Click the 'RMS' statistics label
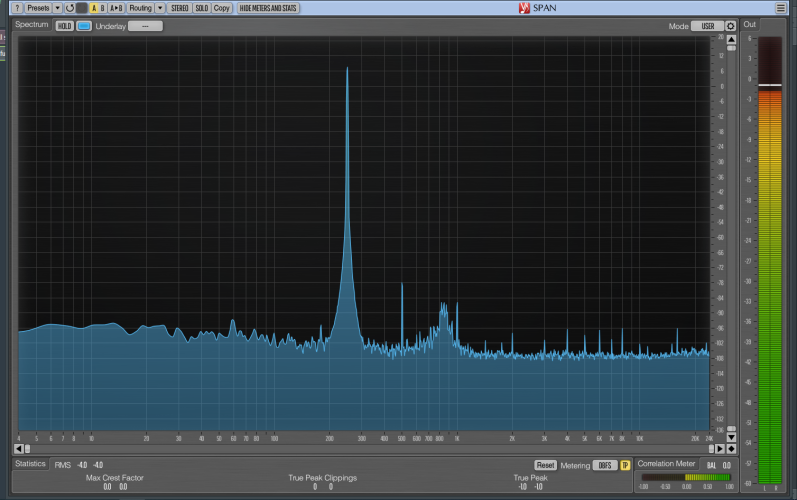 tap(63, 465)
